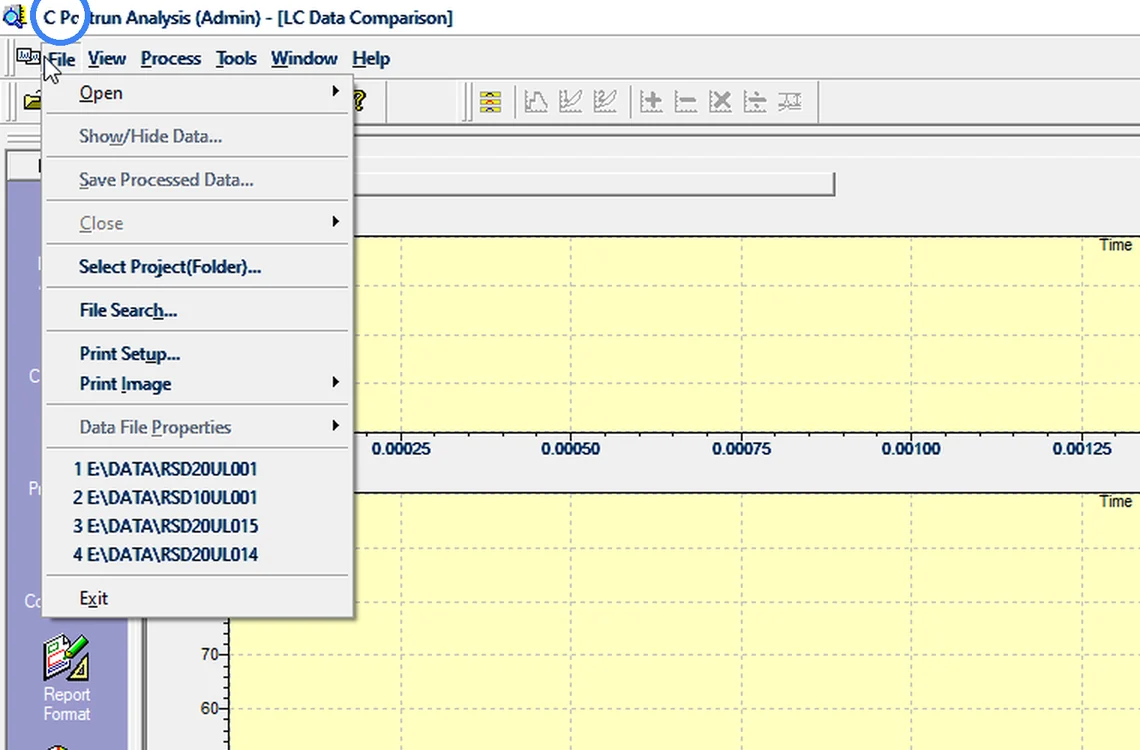Image resolution: width=1140 pixels, height=750 pixels.
Task: Open recent file 2 E:\DATA\RSD10UL001
Action: pyautogui.click(x=198, y=498)
